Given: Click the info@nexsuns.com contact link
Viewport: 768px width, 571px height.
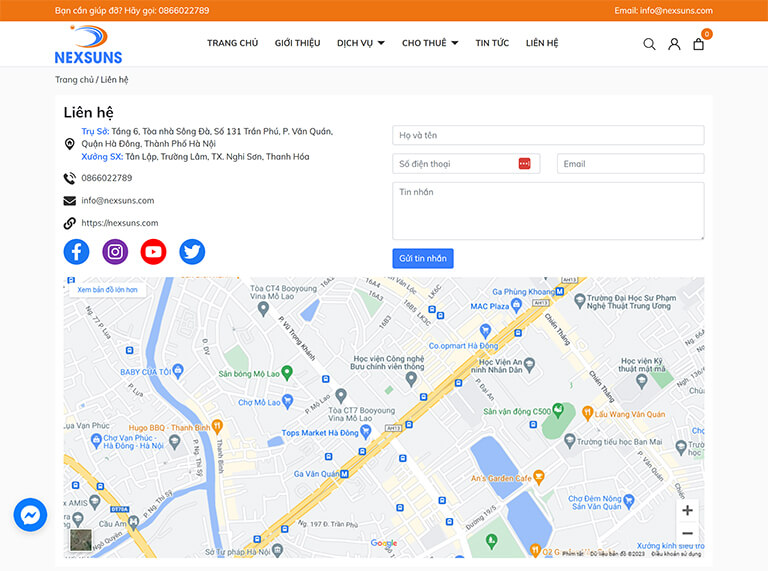Looking at the screenshot, I should (x=118, y=201).
